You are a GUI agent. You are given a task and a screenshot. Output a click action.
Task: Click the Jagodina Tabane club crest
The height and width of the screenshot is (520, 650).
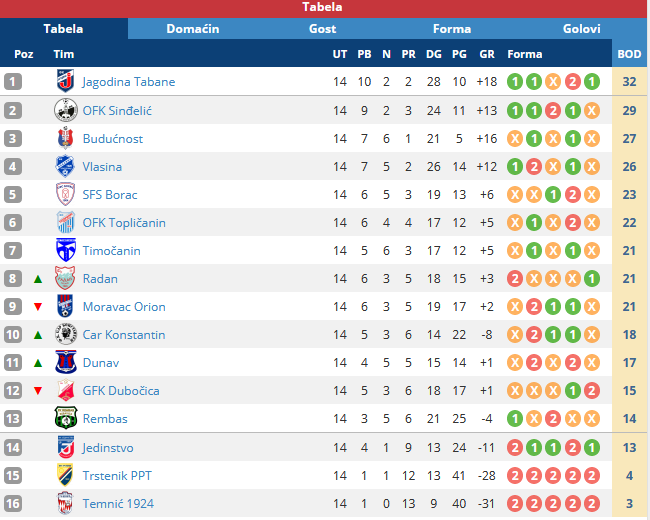pyautogui.click(x=65, y=82)
